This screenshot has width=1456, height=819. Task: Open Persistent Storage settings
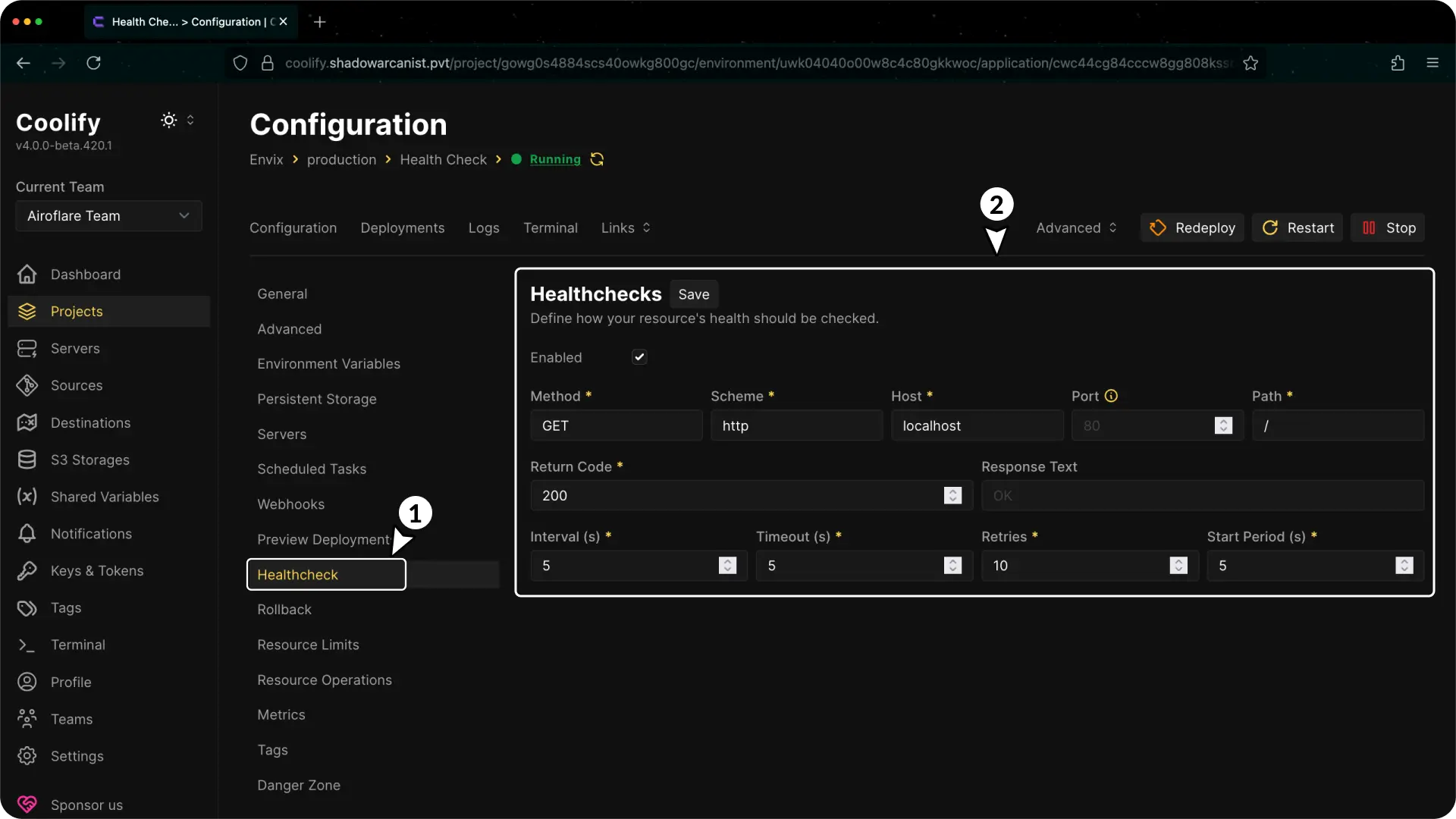317,400
